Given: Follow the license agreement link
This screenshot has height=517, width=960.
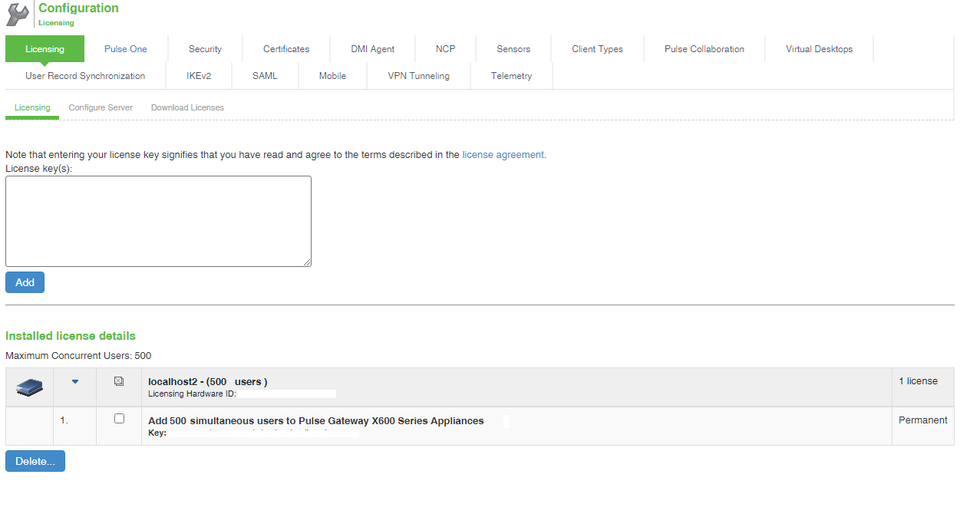Looking at the screenshot, I should (503, 155).
